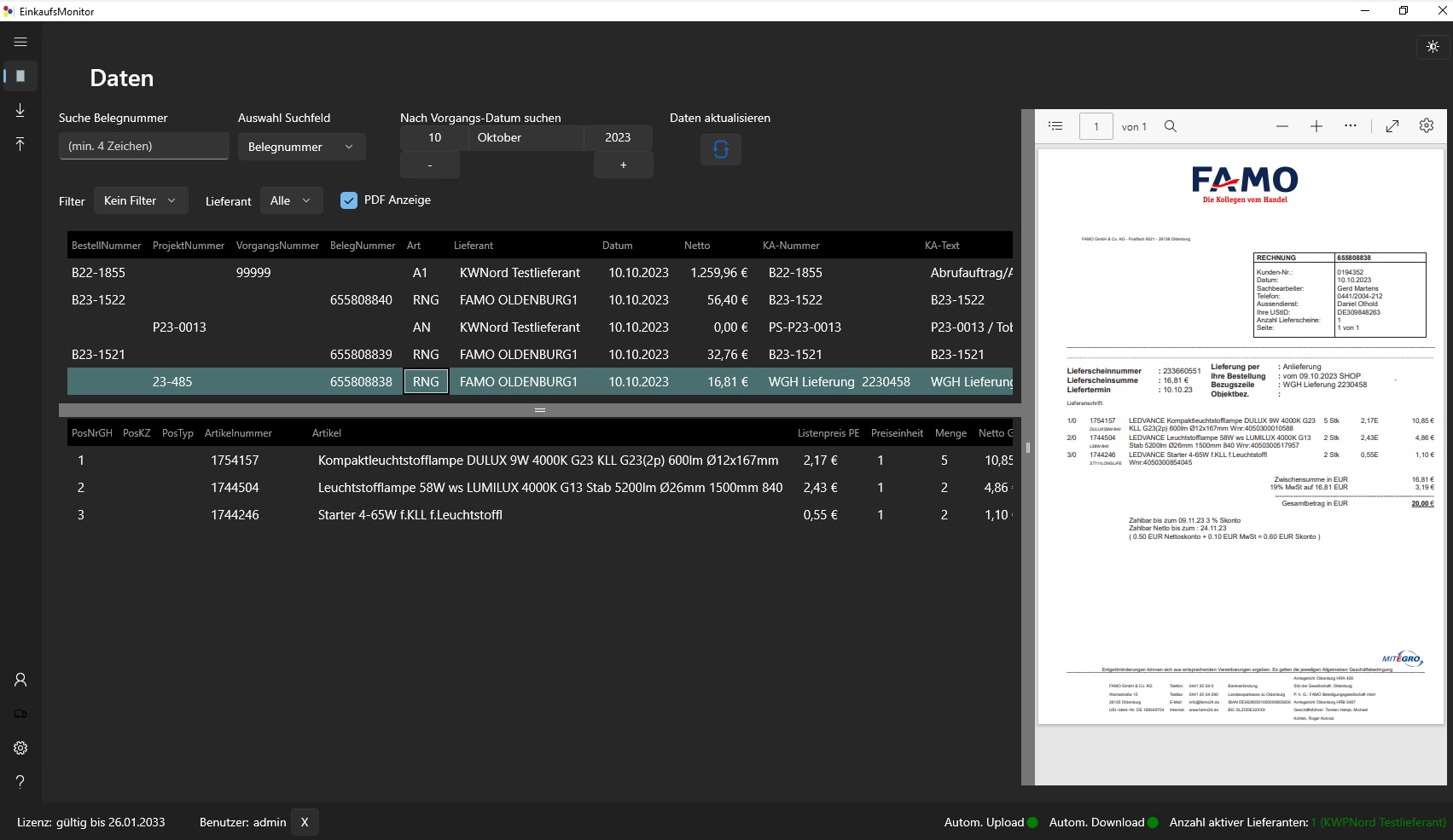Select row with ProjektNummer P23-0013

tap(540, 327)
